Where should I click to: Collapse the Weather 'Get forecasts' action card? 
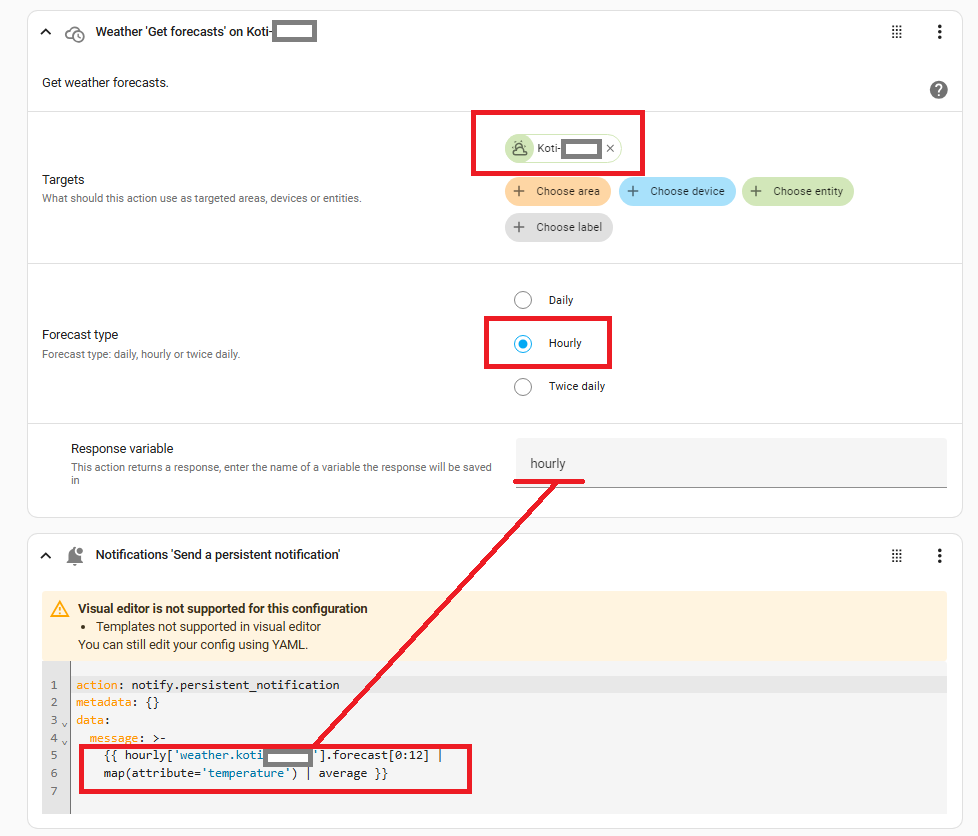(x=46, y=32)
